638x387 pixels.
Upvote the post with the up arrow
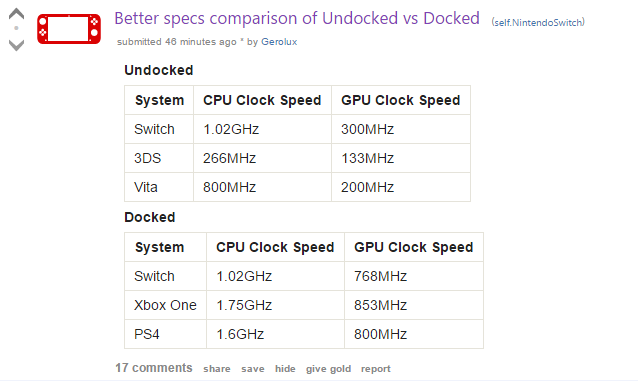pos(16,13)
